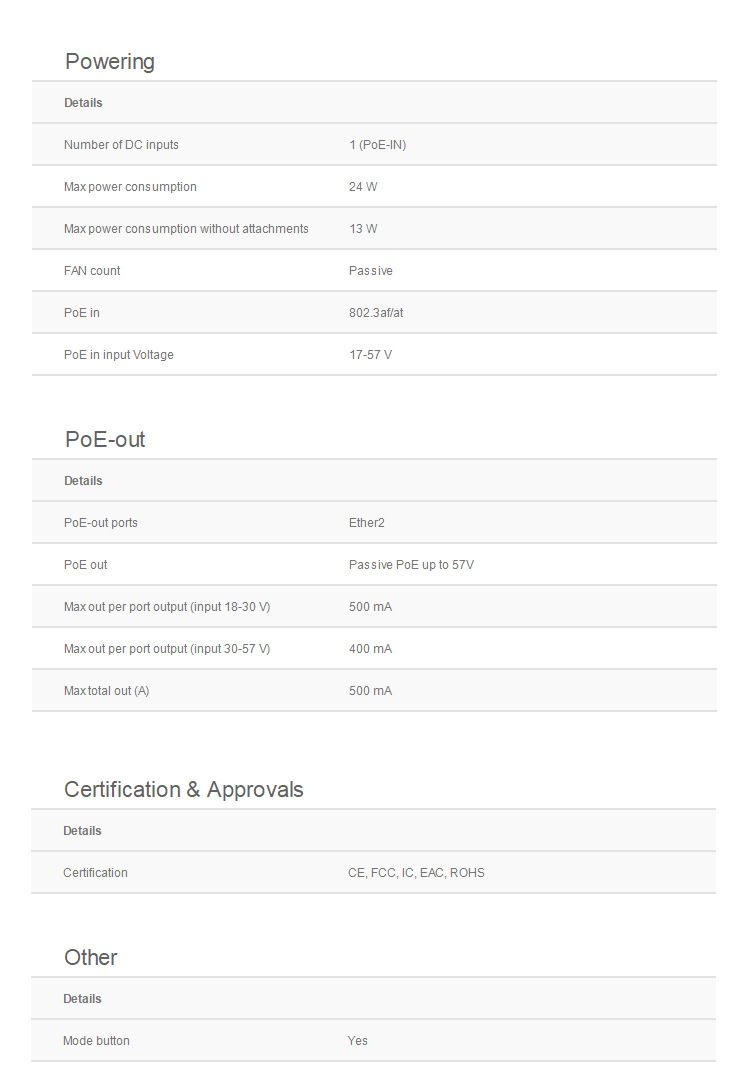Click the PoE-out section heading
The width and height of the screenshot is (750, 1087).
click(105, 440)
